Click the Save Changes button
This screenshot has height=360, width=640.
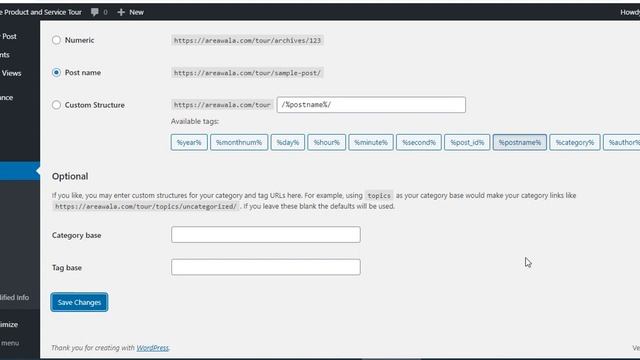click(79, 302)
